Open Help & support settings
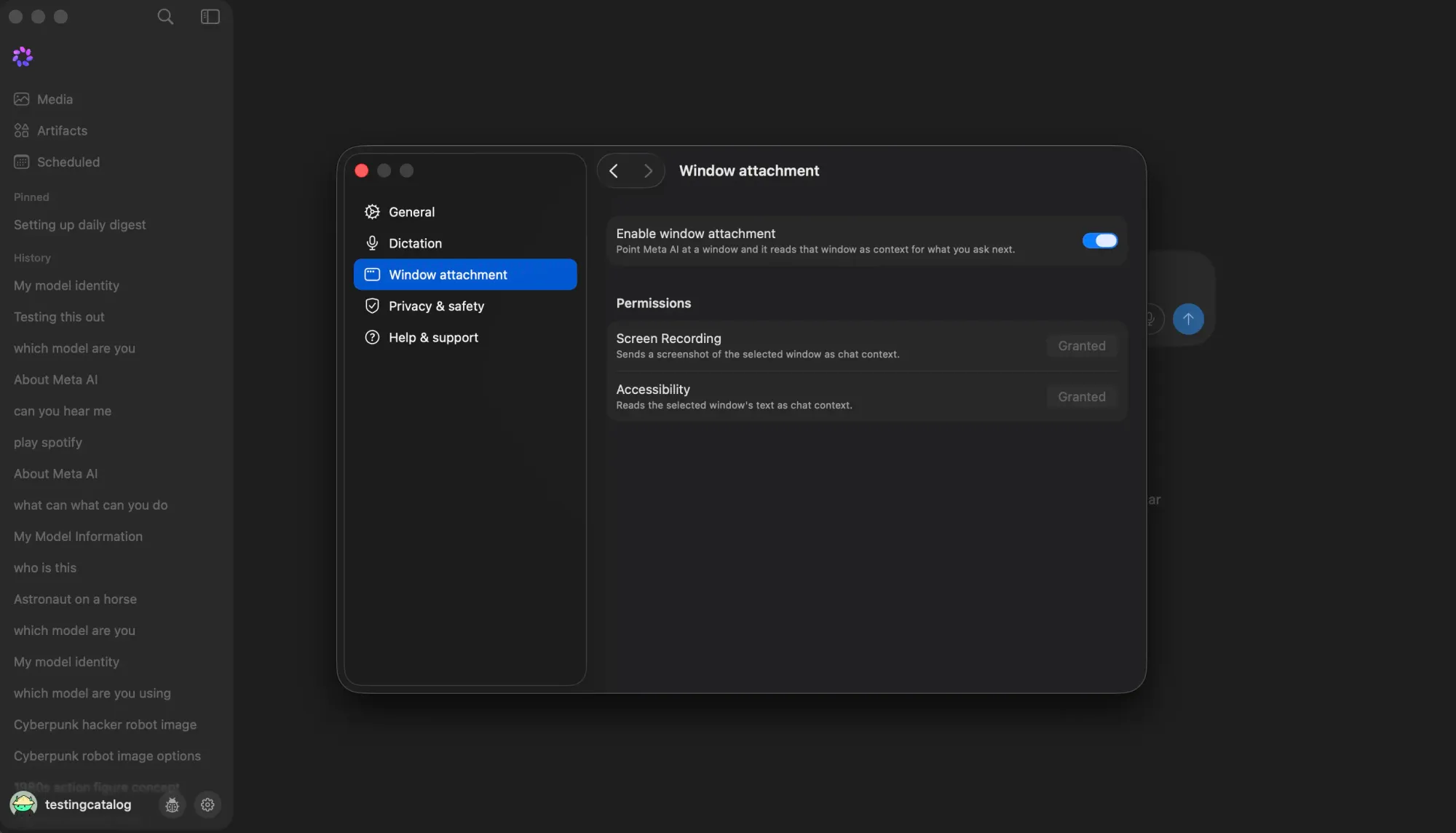This screenshot has width=1456, height=833. tap(465, 337)
